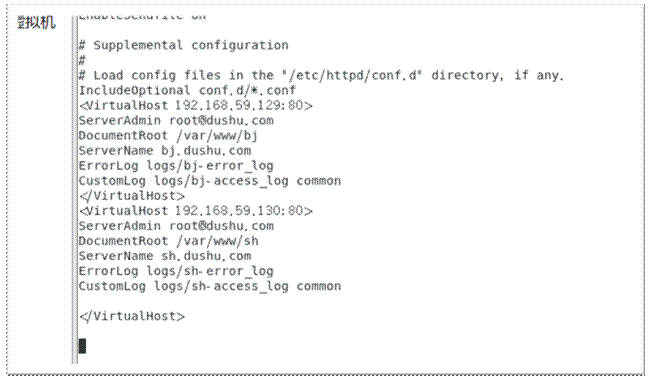Click ErrorLog logs/sh-error_log line
Screen dimensions: 652x385
176,271
